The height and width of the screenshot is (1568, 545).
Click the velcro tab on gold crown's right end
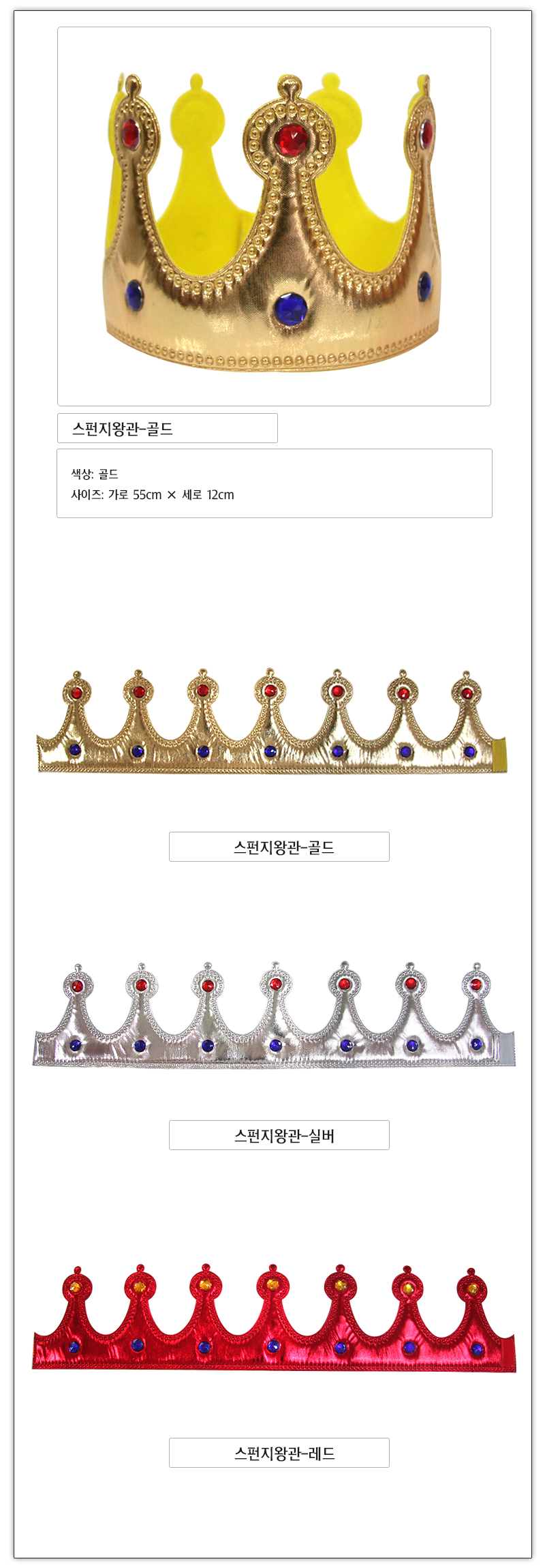(500, 754)
